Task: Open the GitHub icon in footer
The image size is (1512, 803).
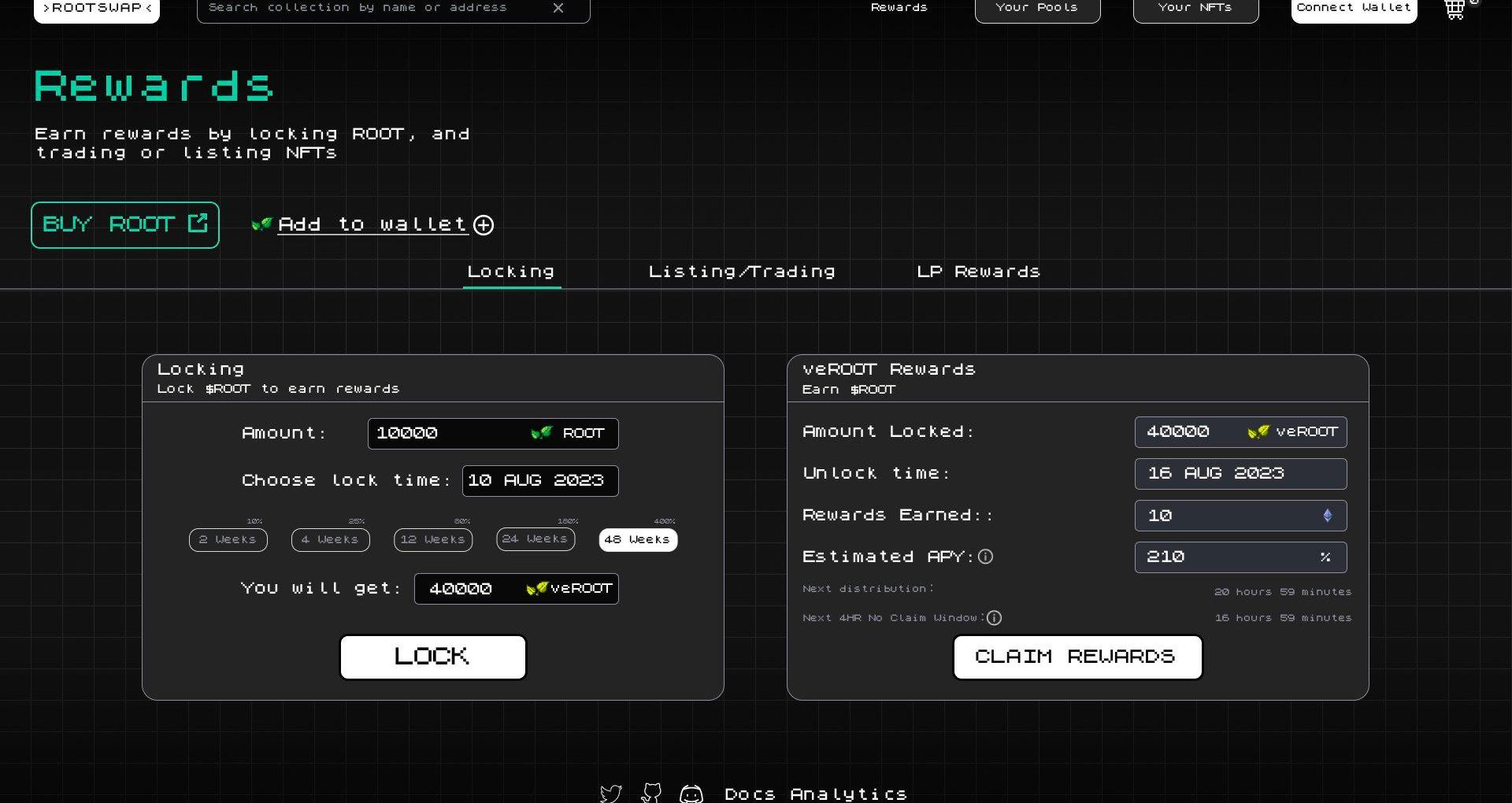Action: click(x=651, y=793)
